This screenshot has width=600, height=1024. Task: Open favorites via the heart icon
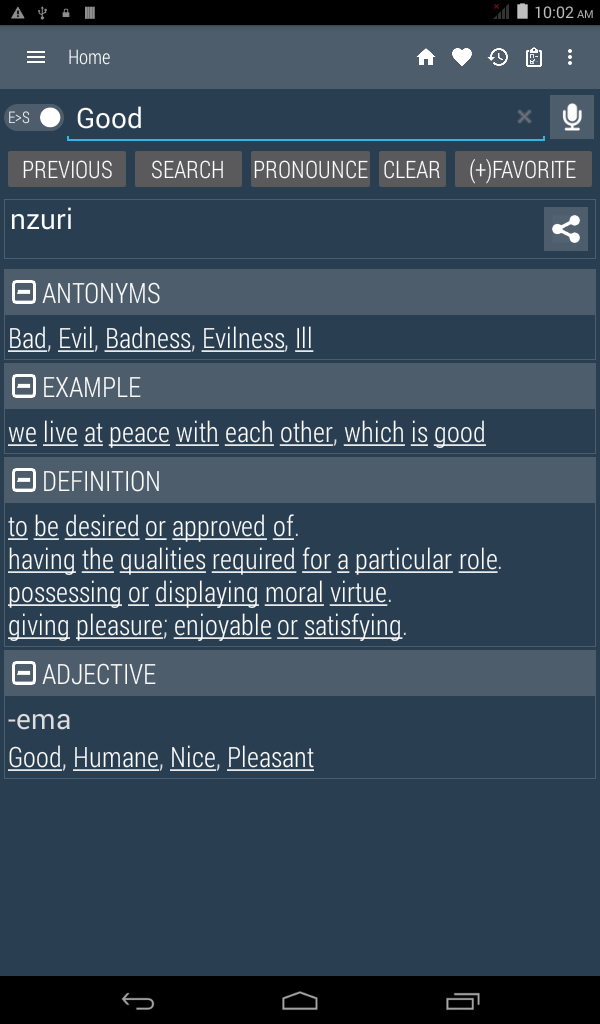point(461,58)
